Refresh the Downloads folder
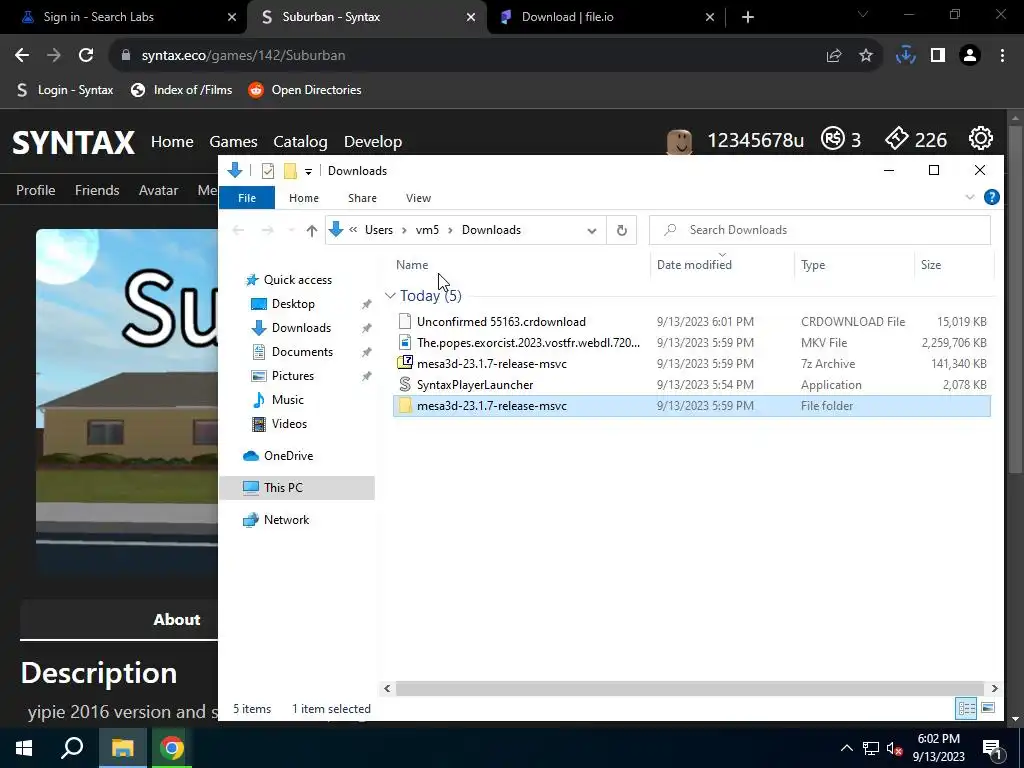 pyautogui.click(x=622, y=231)
